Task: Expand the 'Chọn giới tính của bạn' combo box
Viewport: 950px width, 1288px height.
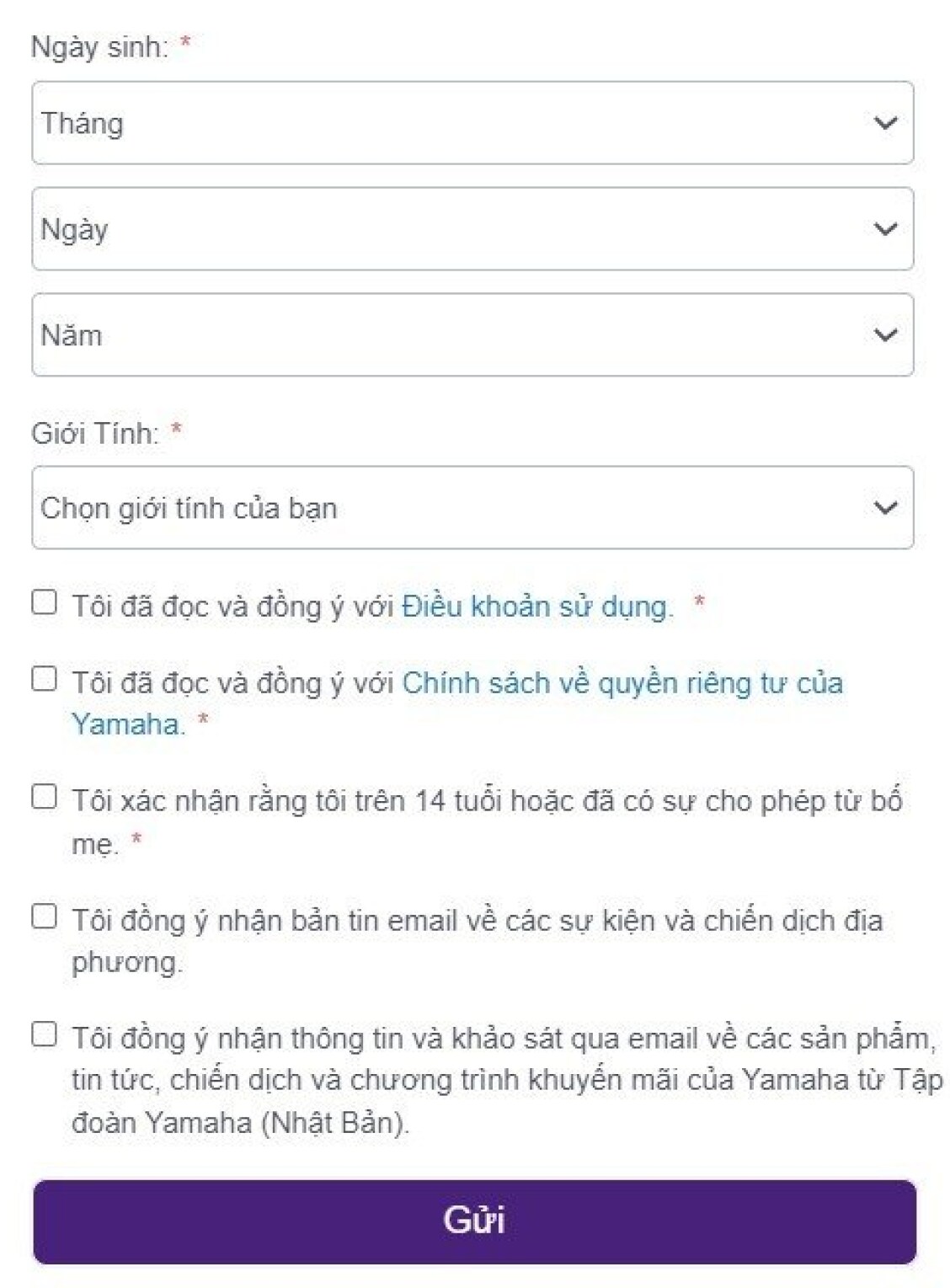Action: (455, 508)
